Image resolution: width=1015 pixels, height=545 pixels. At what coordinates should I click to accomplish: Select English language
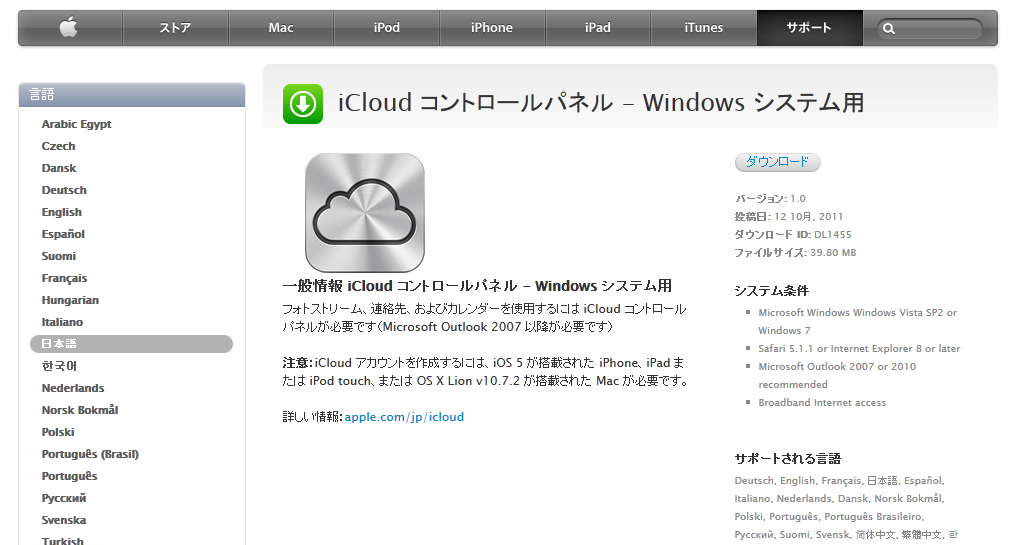click(61, 212)
